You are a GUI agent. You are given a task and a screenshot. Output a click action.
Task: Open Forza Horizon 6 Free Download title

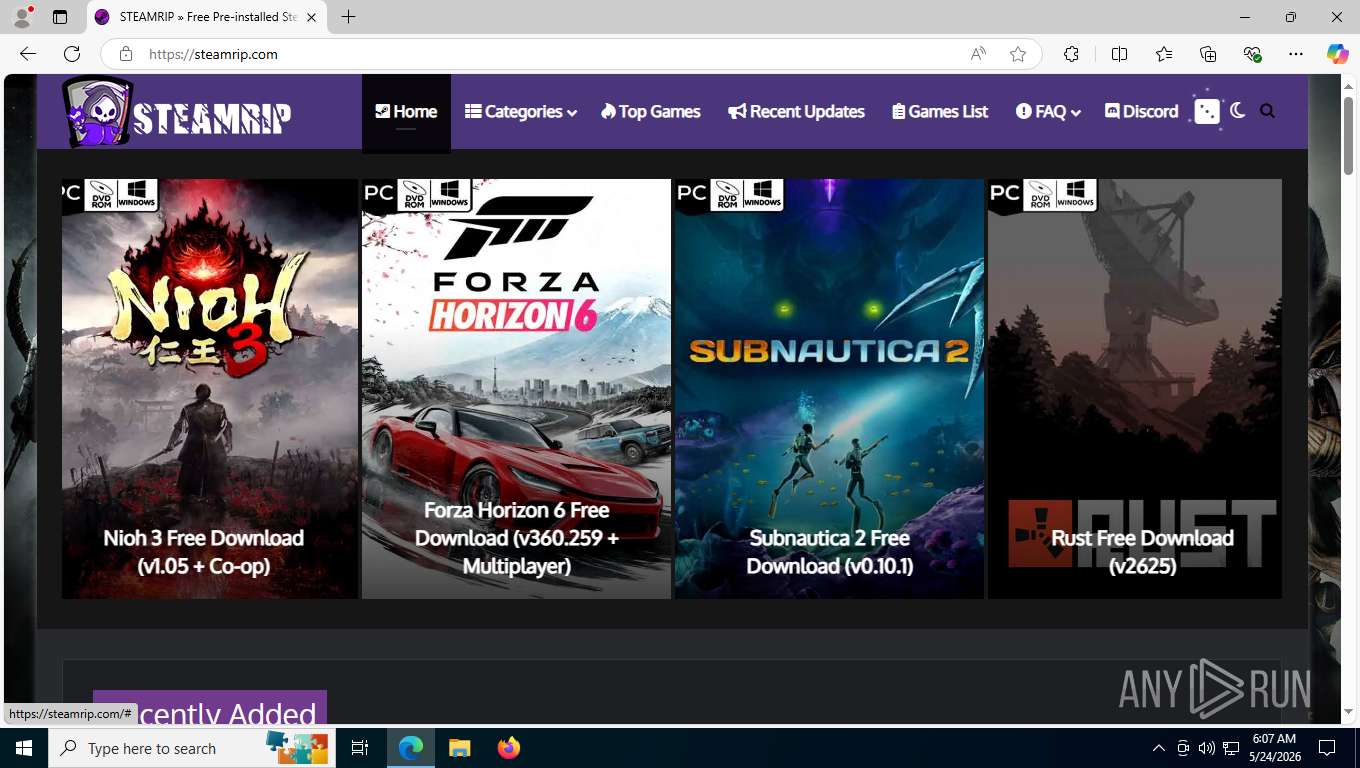pos(517,538)
